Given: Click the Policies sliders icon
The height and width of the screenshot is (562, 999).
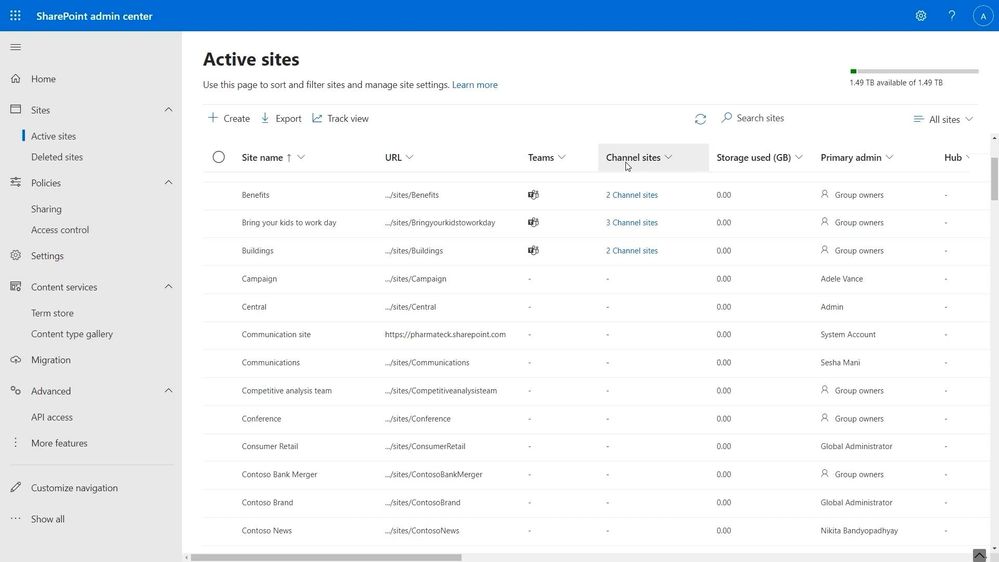Looking at the screenshot, I should [16, 182].
